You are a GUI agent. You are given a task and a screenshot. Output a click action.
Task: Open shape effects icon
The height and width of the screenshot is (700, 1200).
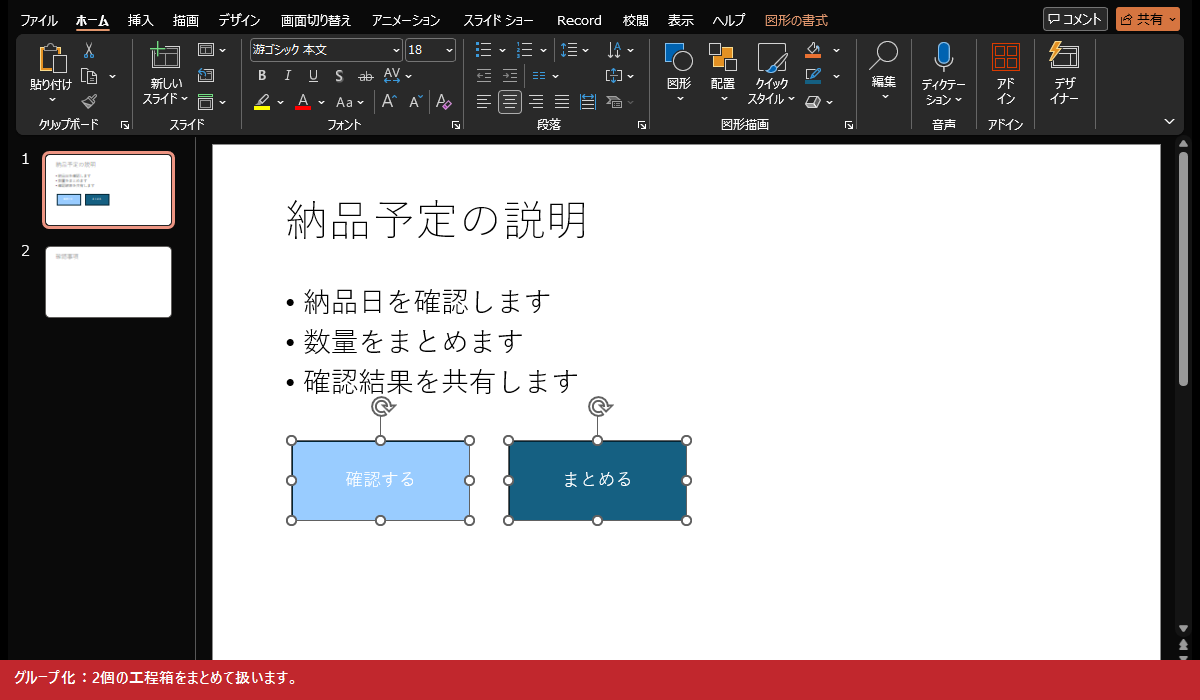[813, 101]
